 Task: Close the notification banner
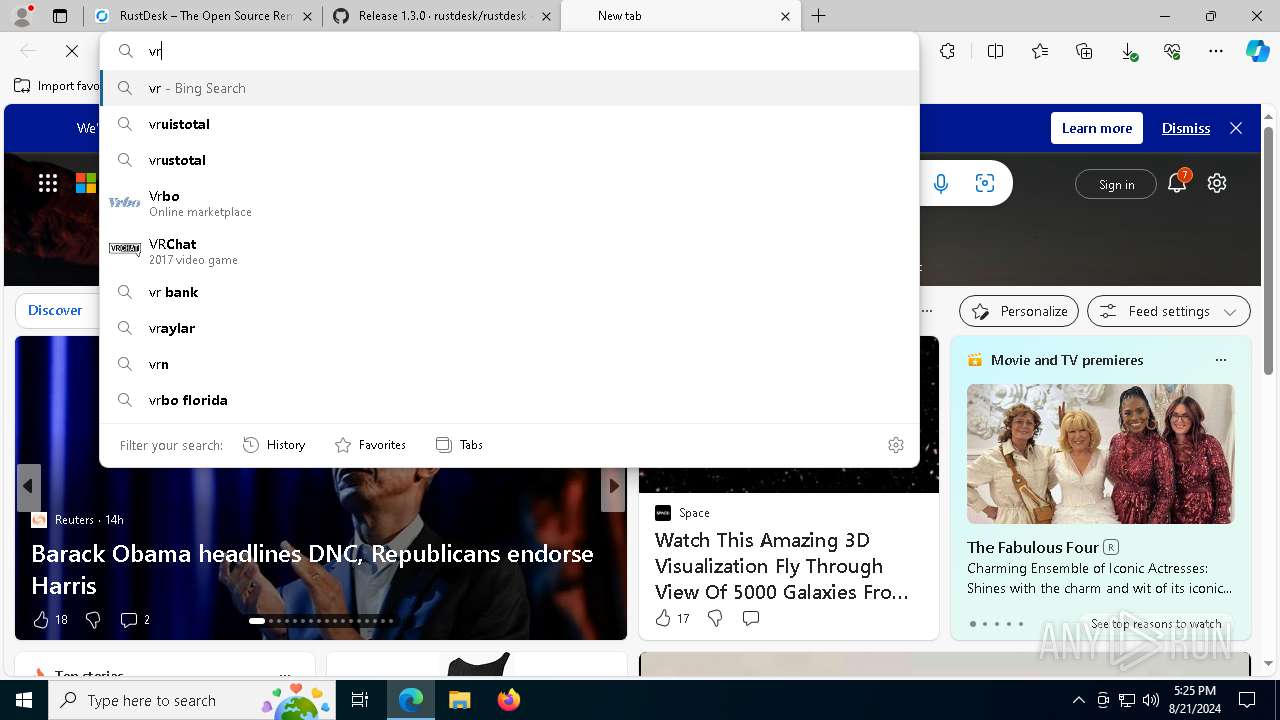point(1236,128)
